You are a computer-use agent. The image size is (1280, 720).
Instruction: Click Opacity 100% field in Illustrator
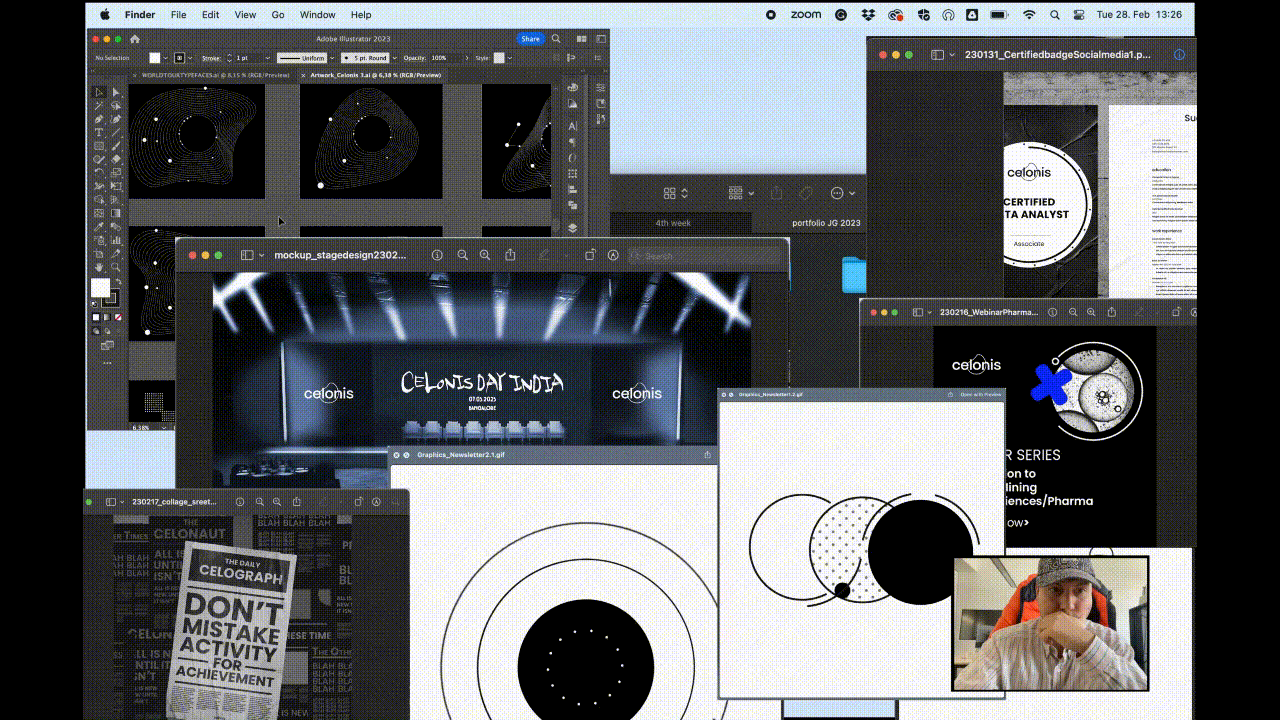(x=444, y=58)
